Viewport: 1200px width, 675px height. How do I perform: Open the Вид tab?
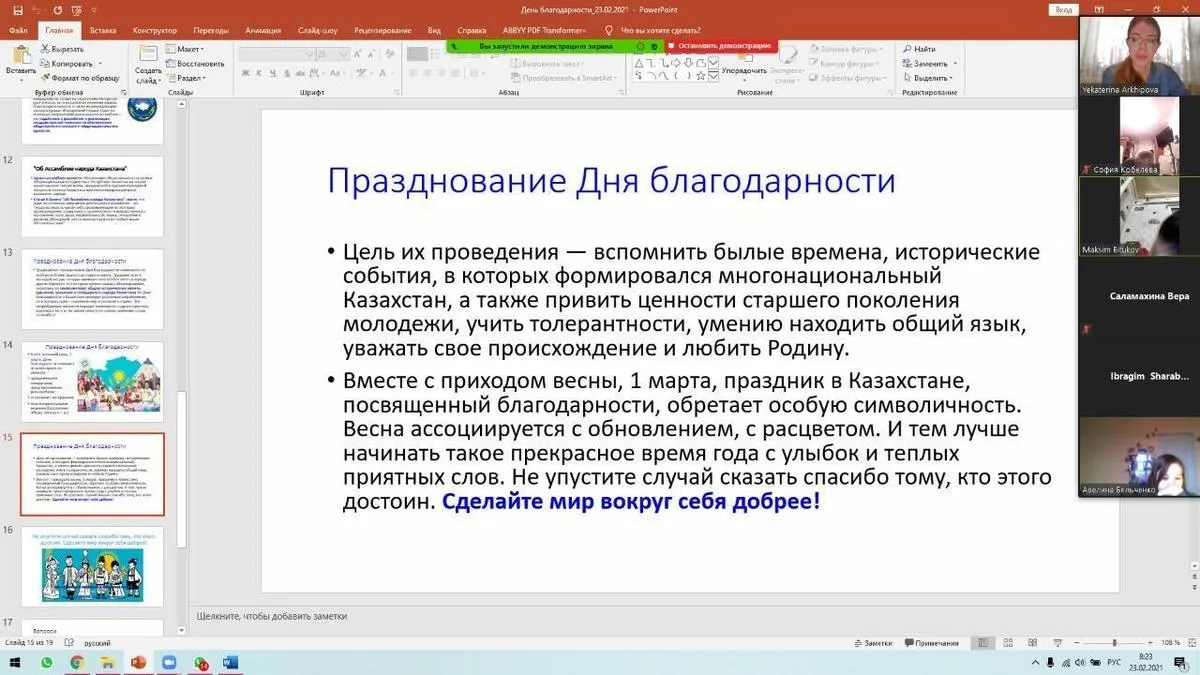[x=434, y=30]
